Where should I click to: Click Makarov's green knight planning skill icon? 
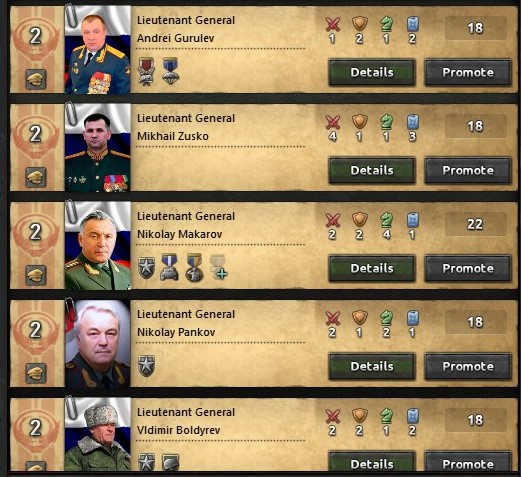(x=386, y=220)
